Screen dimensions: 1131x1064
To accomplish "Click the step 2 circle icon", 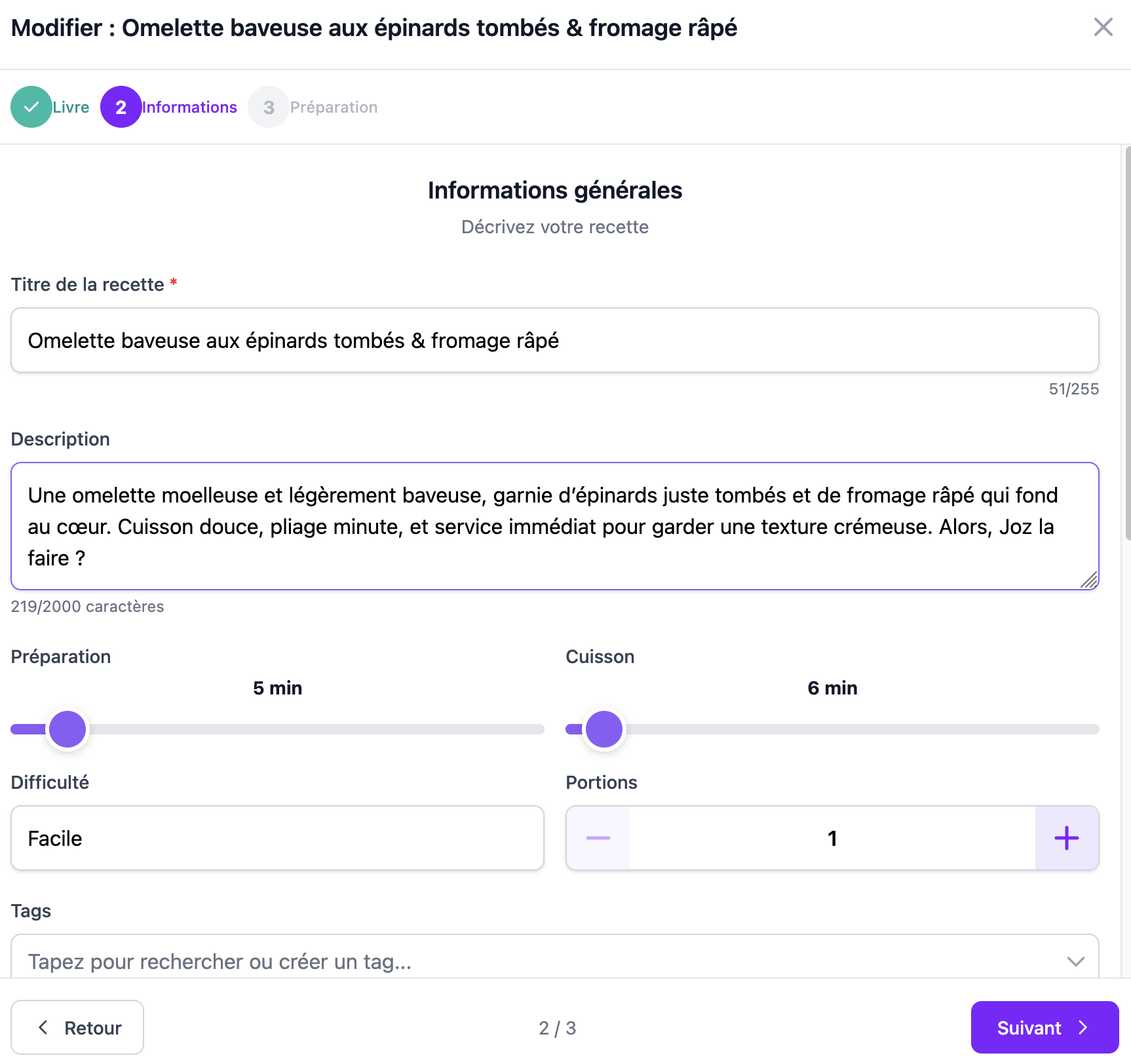I will 121,107.
